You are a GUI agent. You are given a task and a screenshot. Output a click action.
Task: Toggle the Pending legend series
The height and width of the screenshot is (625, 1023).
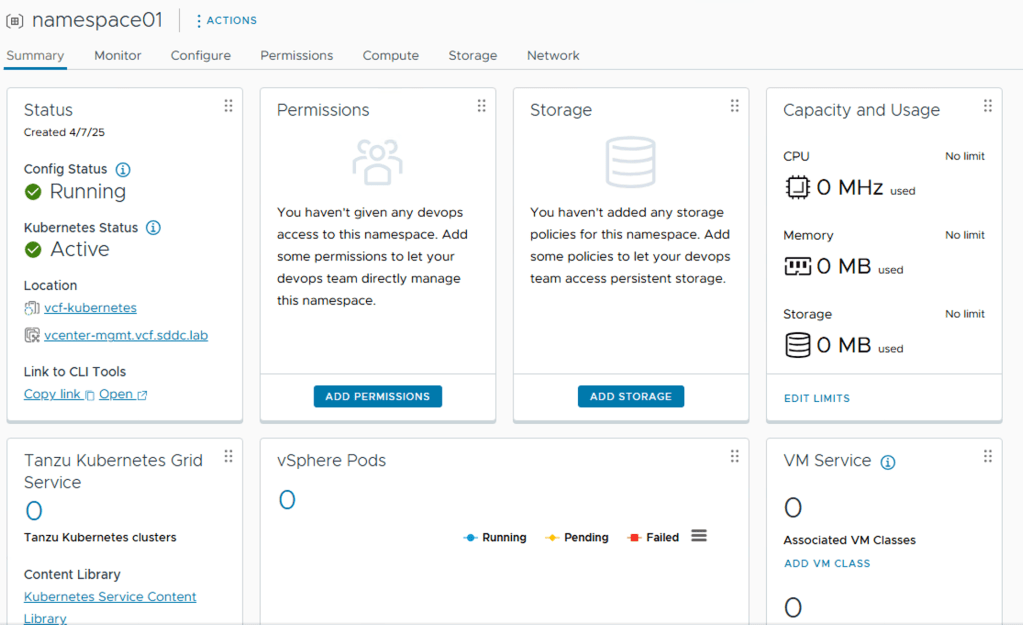[577, 538]
